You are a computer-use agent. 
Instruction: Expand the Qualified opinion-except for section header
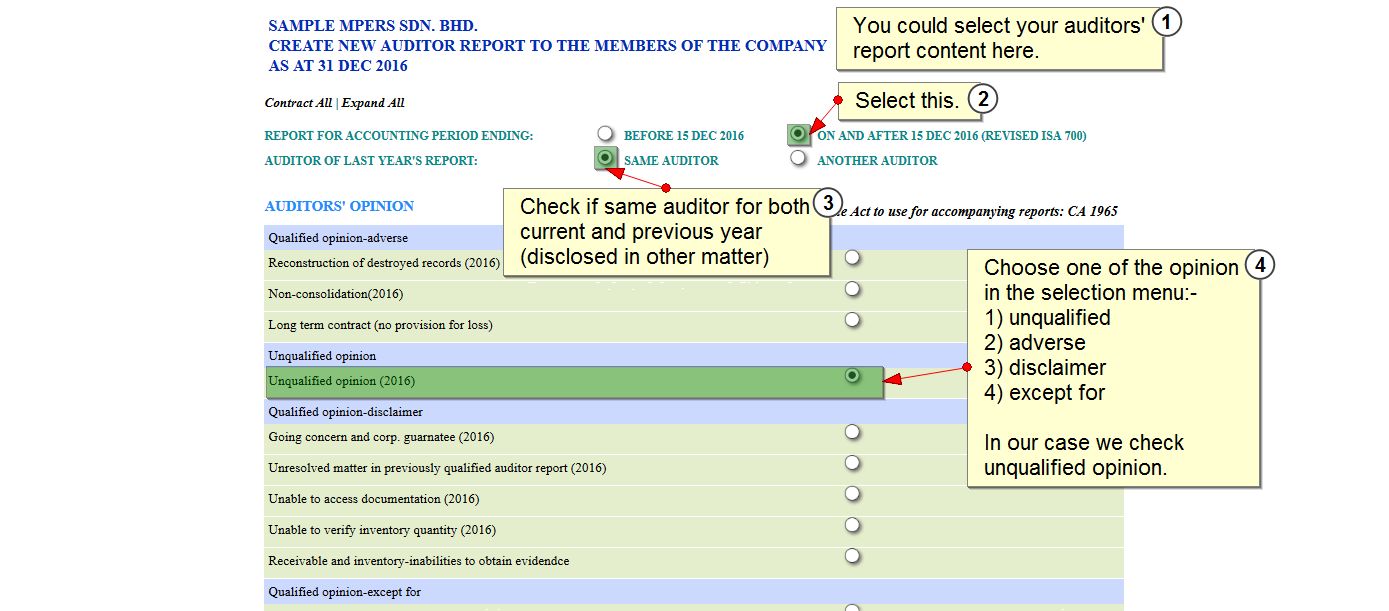pos(344,592)
